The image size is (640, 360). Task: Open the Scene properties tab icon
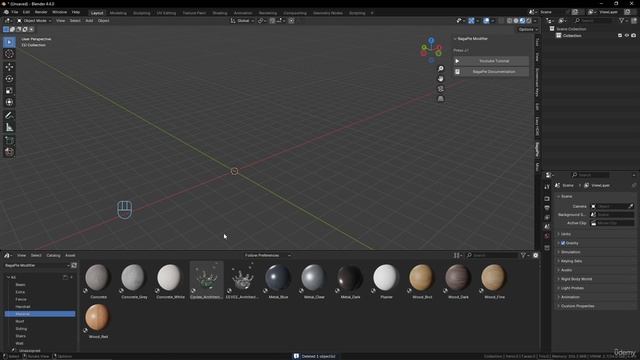547,227
